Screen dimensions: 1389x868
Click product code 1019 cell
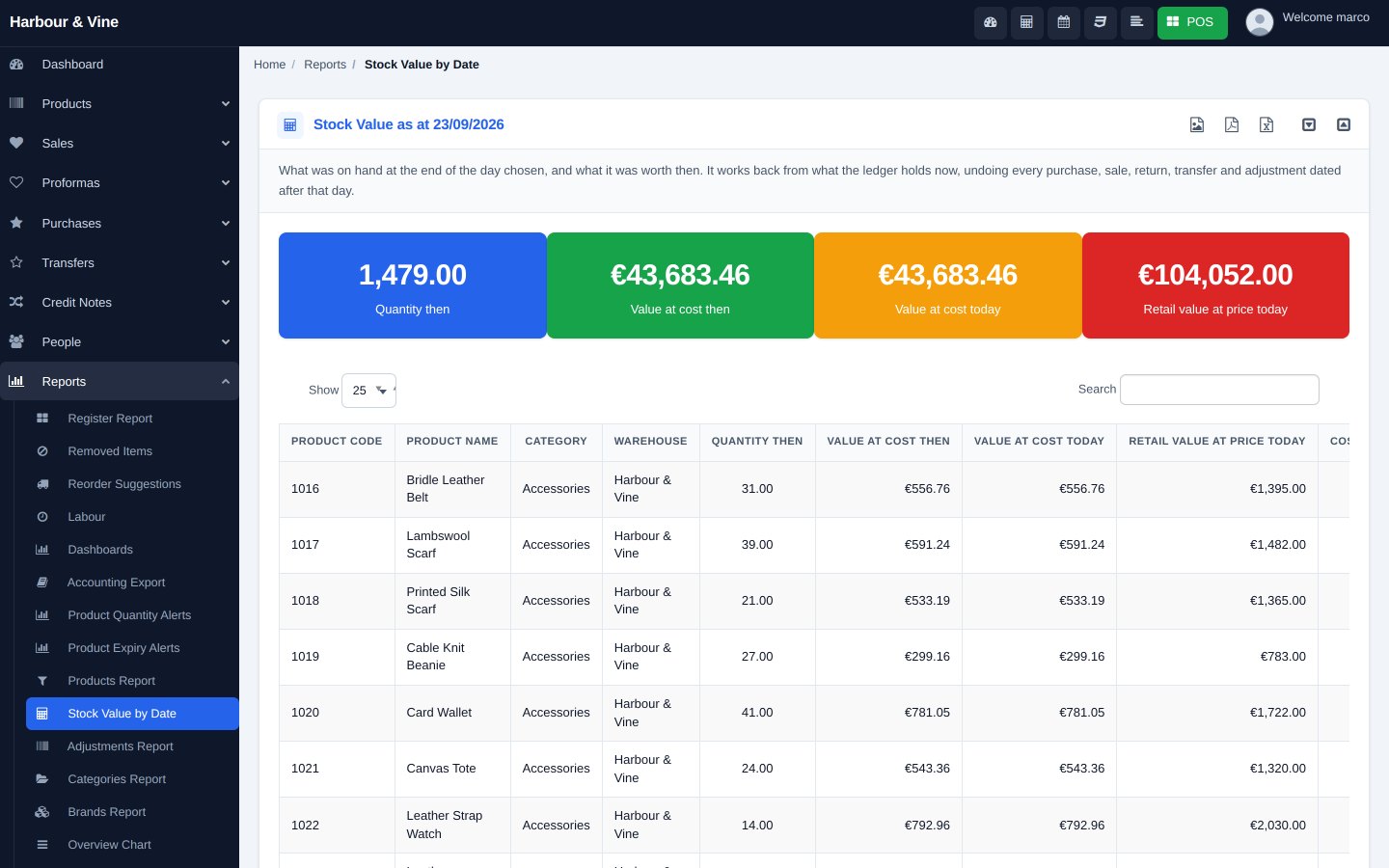[x=337, y=657]
